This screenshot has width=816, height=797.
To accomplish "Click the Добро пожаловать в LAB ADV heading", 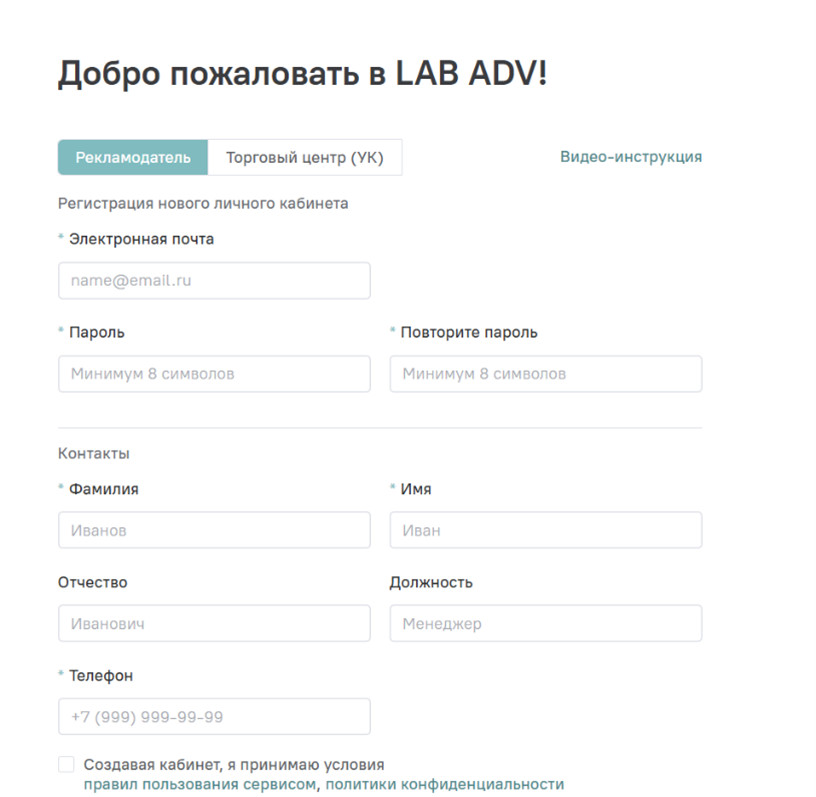I will click(x=302, y=72).
